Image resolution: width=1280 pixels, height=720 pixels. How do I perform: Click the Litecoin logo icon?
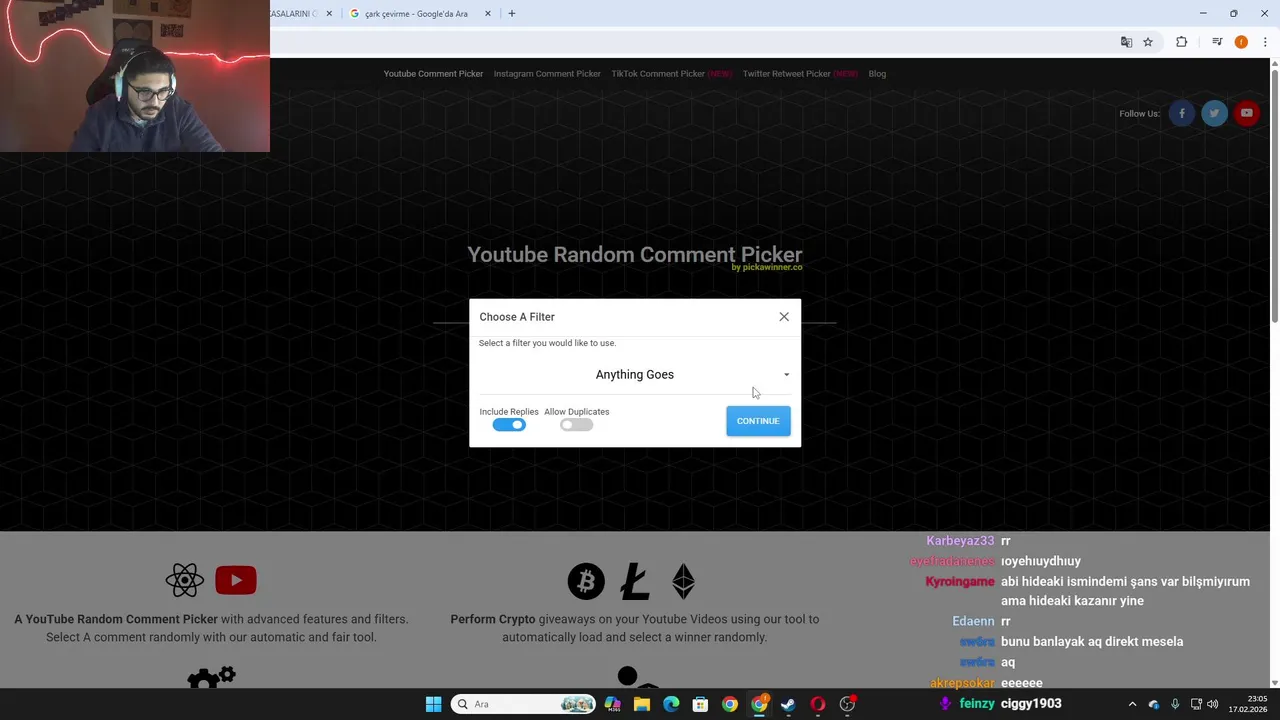(635, 581)
